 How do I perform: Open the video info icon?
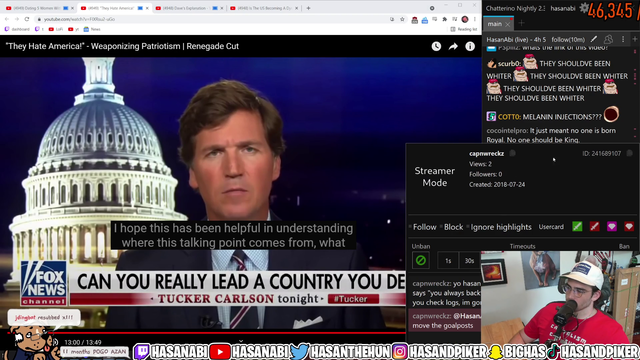(x=470, y=46)
